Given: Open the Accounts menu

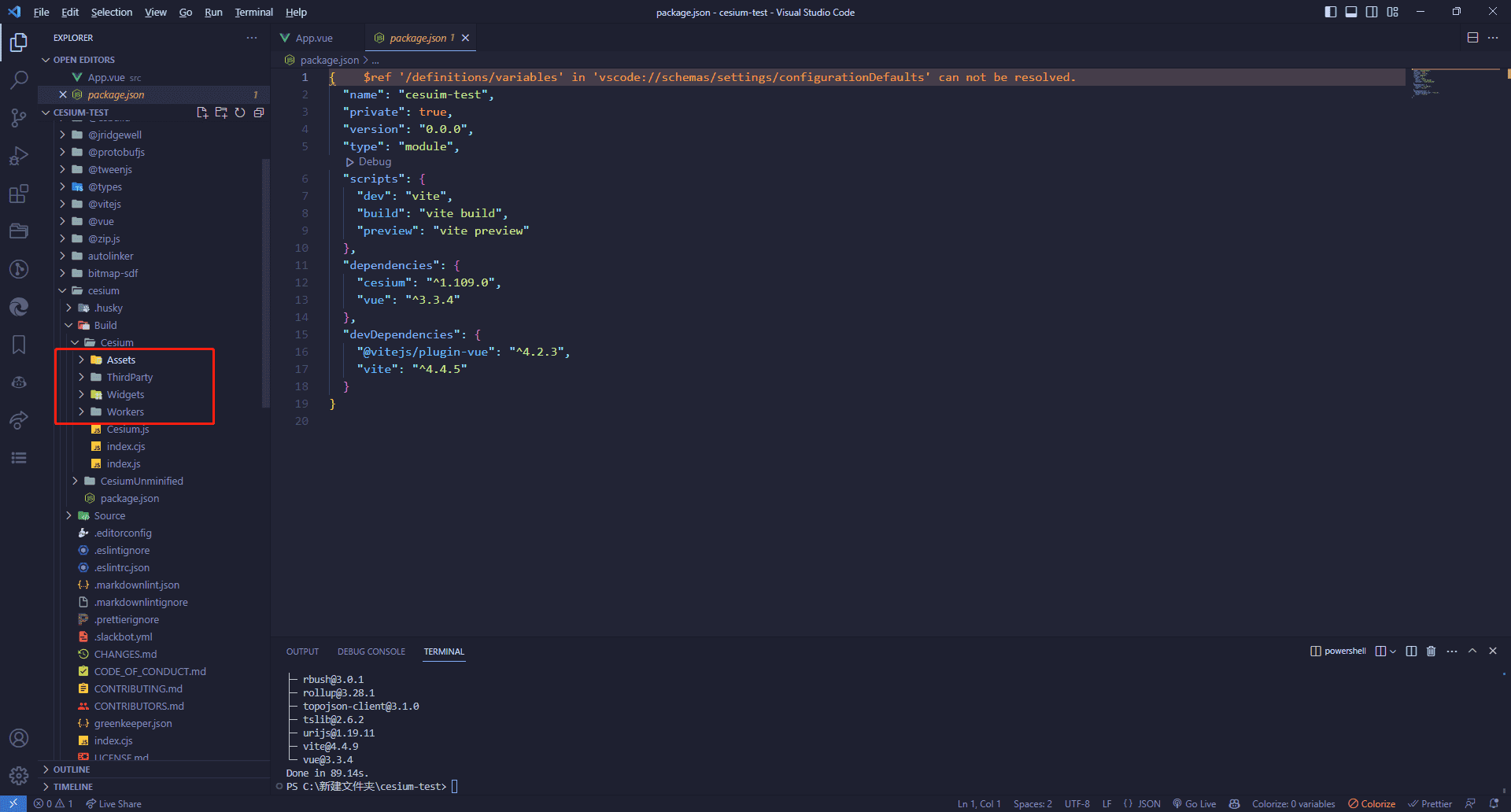Looking at the screenshot, I should tap(19, 738).
